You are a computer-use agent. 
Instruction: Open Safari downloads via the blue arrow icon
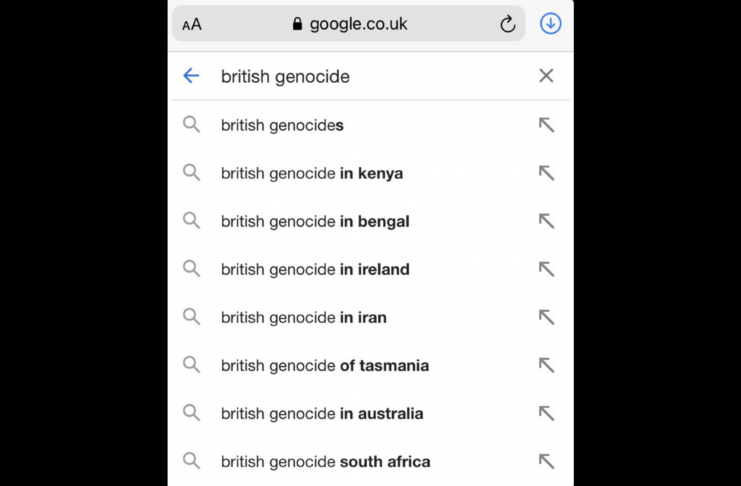coord(551,23)
